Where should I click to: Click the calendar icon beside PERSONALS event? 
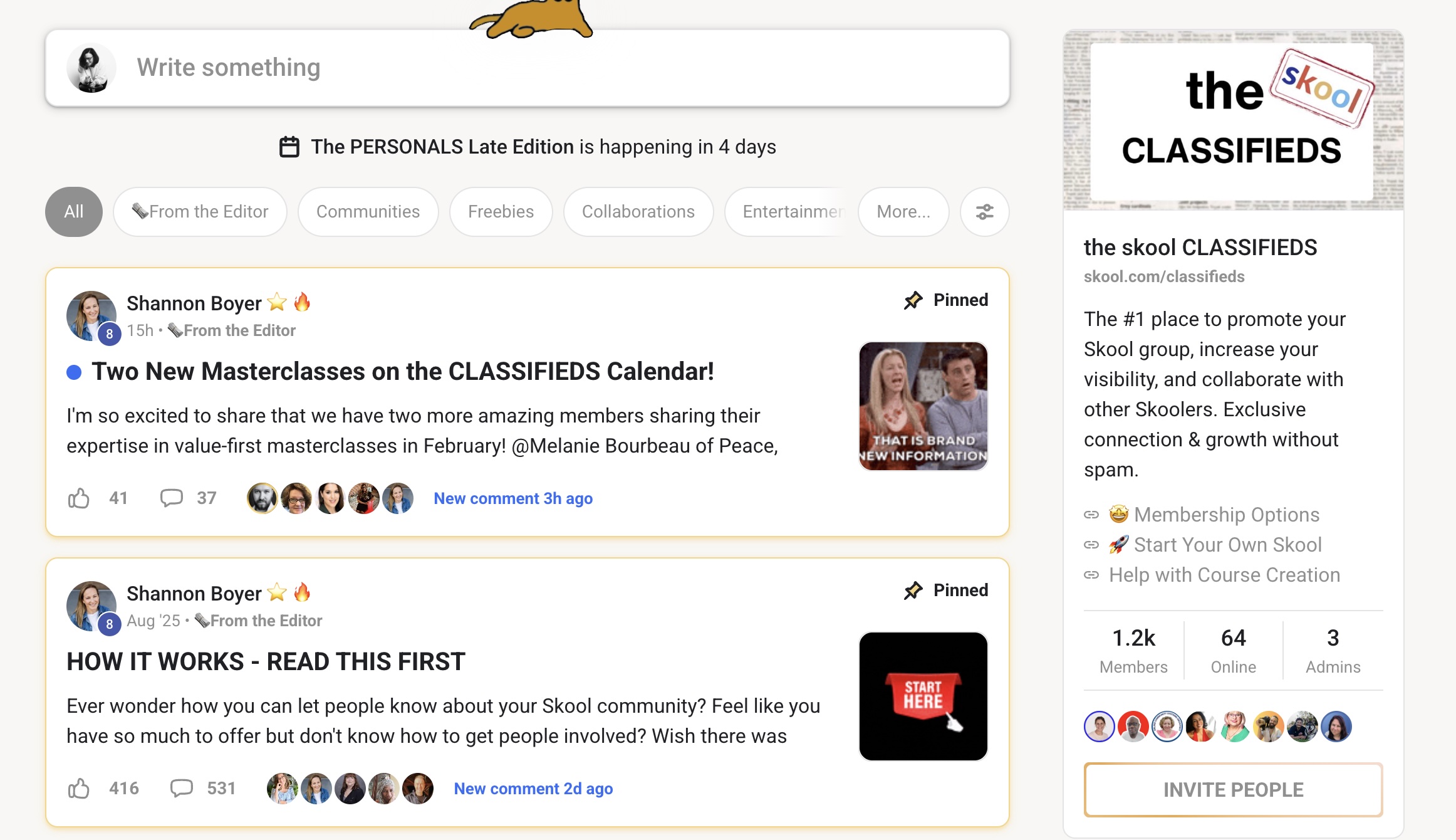(x=289, y=147)
